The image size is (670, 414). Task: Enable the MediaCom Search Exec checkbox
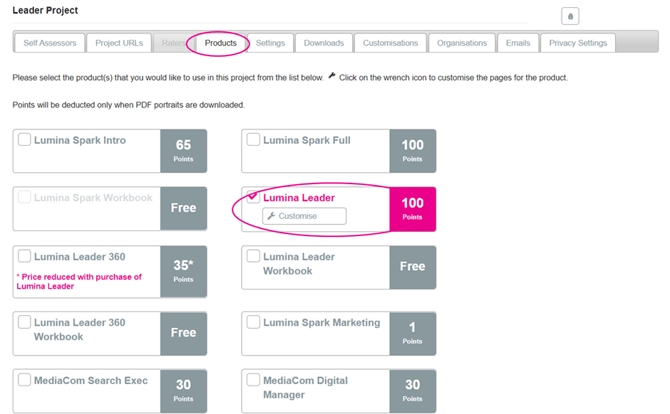pos(25,380)
